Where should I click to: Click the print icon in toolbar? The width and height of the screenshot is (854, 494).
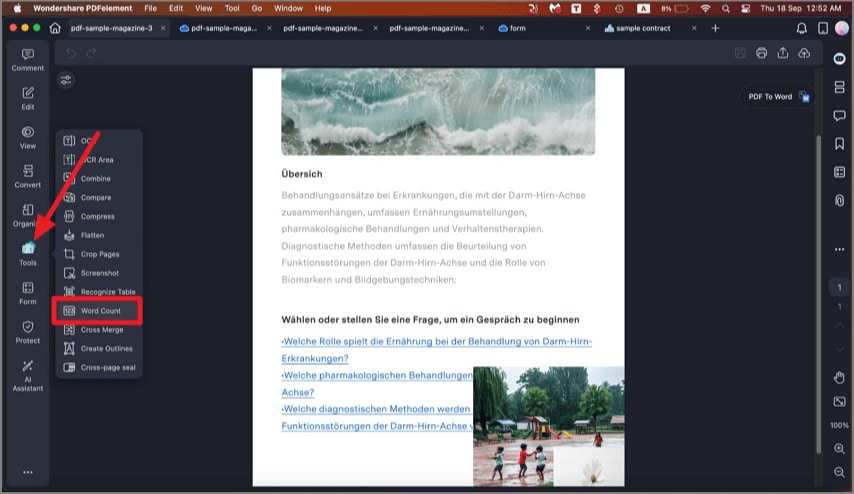761,53
